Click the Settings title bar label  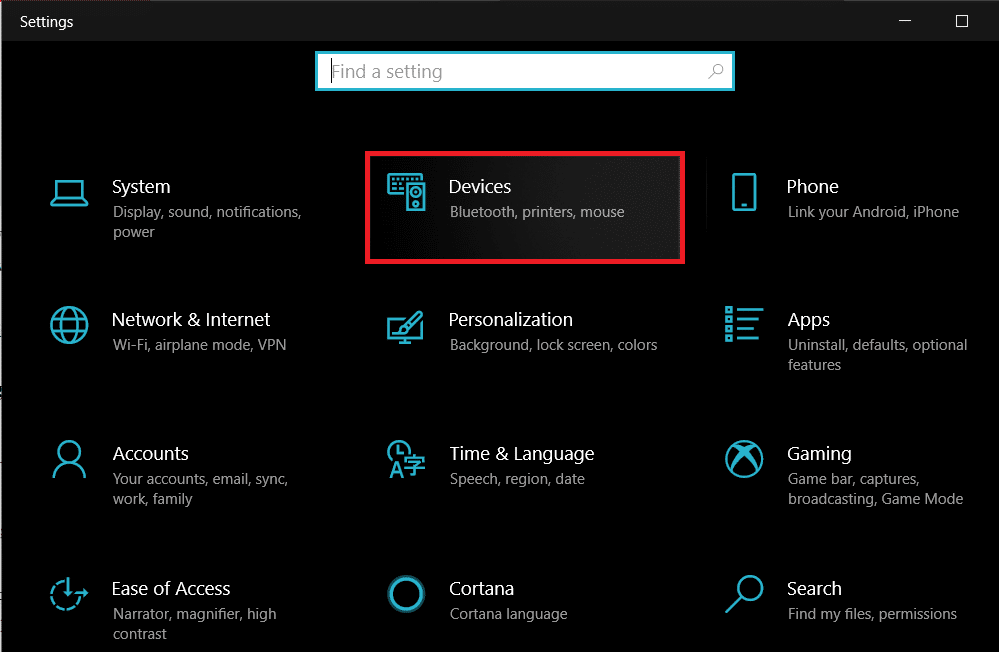point(46,20)
